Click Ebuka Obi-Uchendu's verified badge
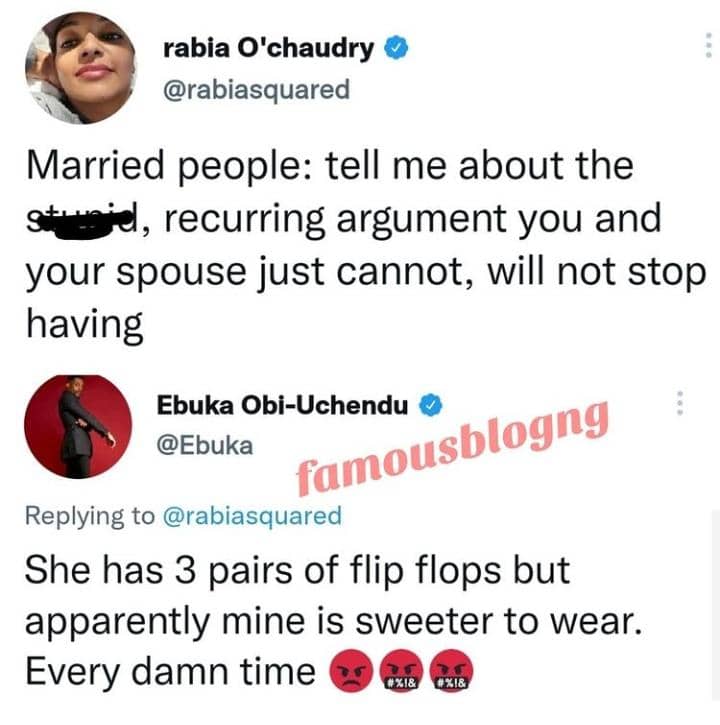720x725 pixels. tap(431, 406)
